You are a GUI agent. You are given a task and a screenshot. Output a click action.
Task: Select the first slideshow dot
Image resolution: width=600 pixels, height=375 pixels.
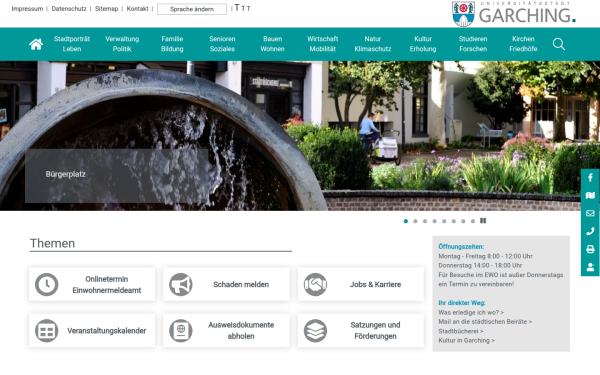coord(406,221)
